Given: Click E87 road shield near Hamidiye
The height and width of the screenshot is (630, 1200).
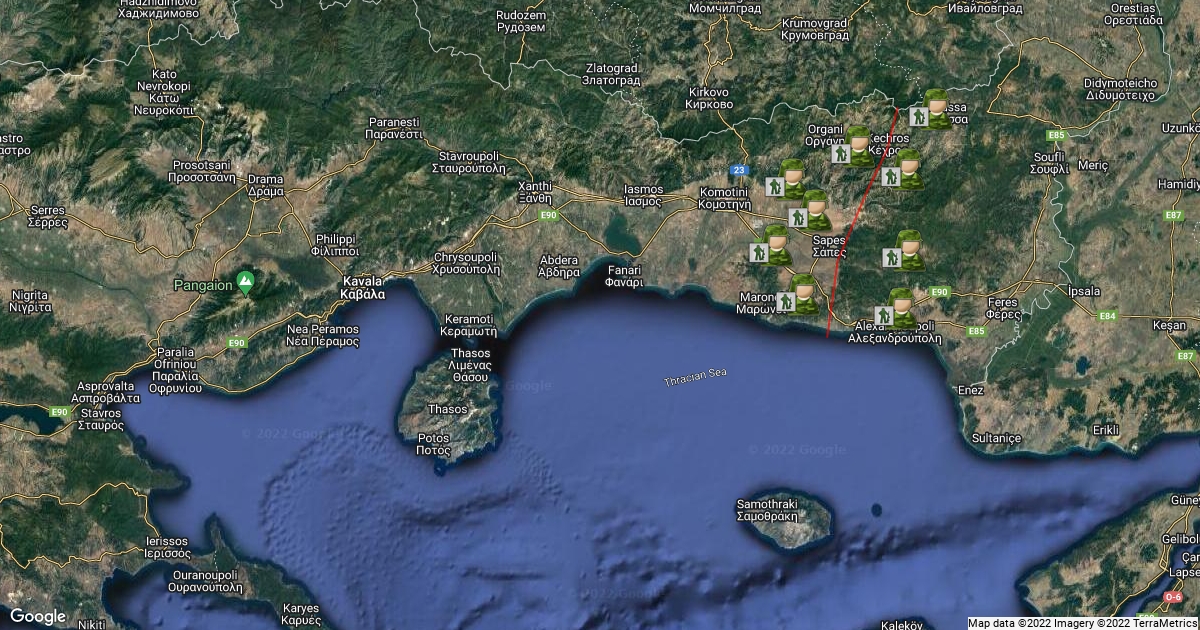Looking at the screenshot, I should point(1174,215).
